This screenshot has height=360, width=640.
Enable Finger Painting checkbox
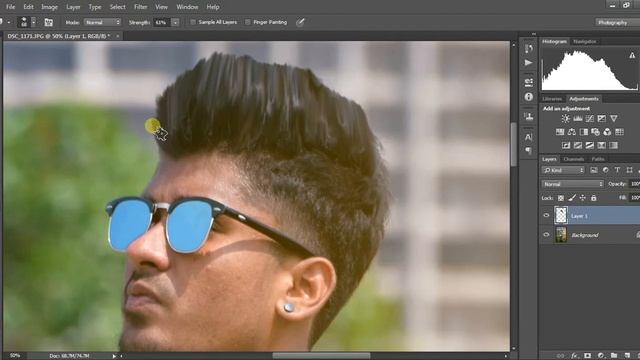pyautogui.click(x=247, y=22)
